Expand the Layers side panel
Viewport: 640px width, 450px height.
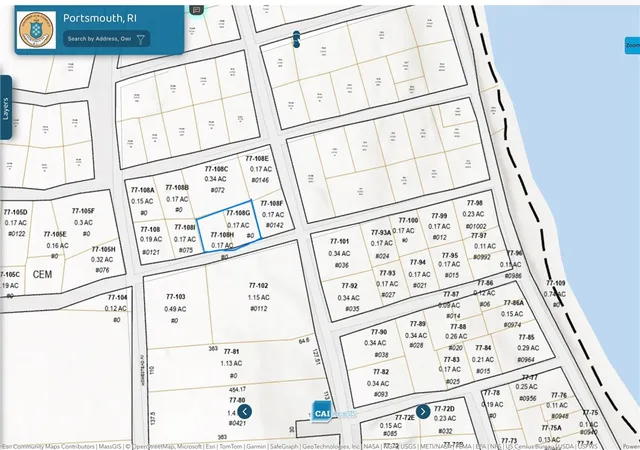click(x=6, y=108)
